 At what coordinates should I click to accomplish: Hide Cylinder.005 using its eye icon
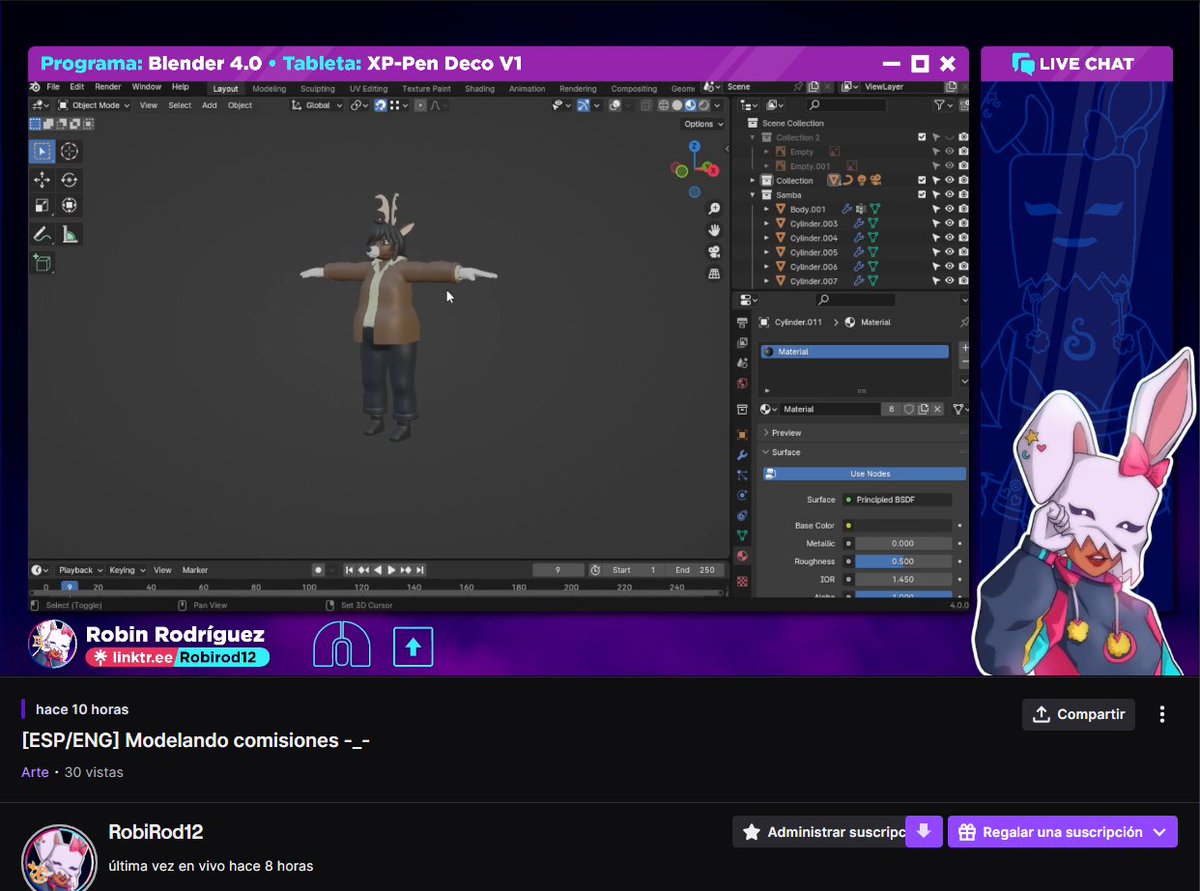949,252
